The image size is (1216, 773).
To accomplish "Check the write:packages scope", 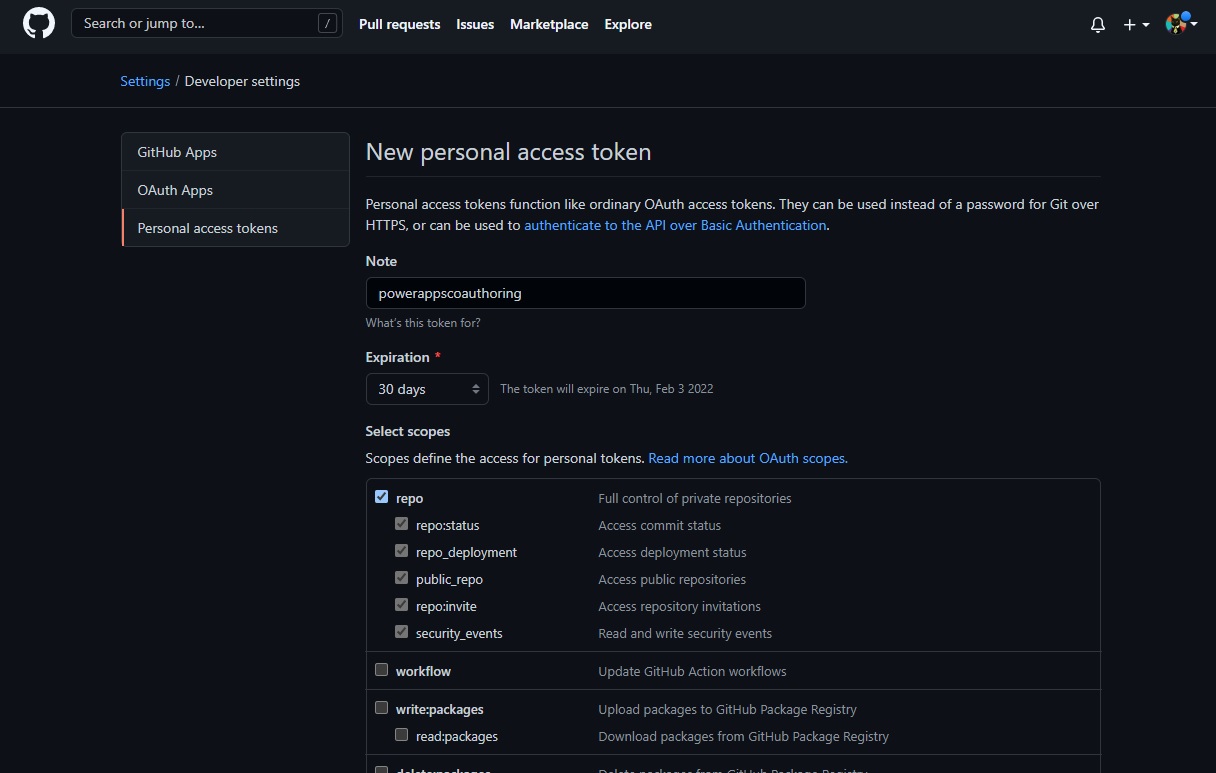I will click(x=382, y=708).
